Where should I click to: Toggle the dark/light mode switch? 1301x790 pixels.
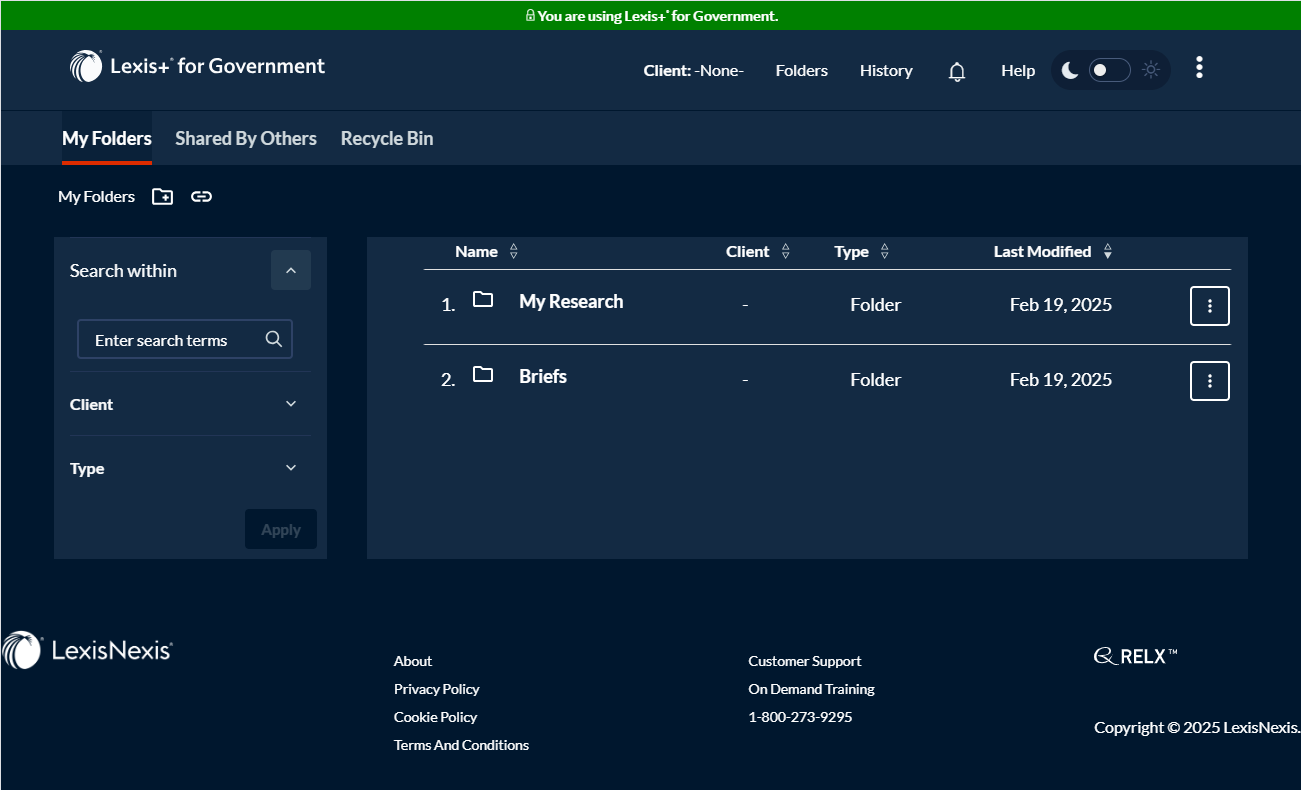(x=1109, y=70)
